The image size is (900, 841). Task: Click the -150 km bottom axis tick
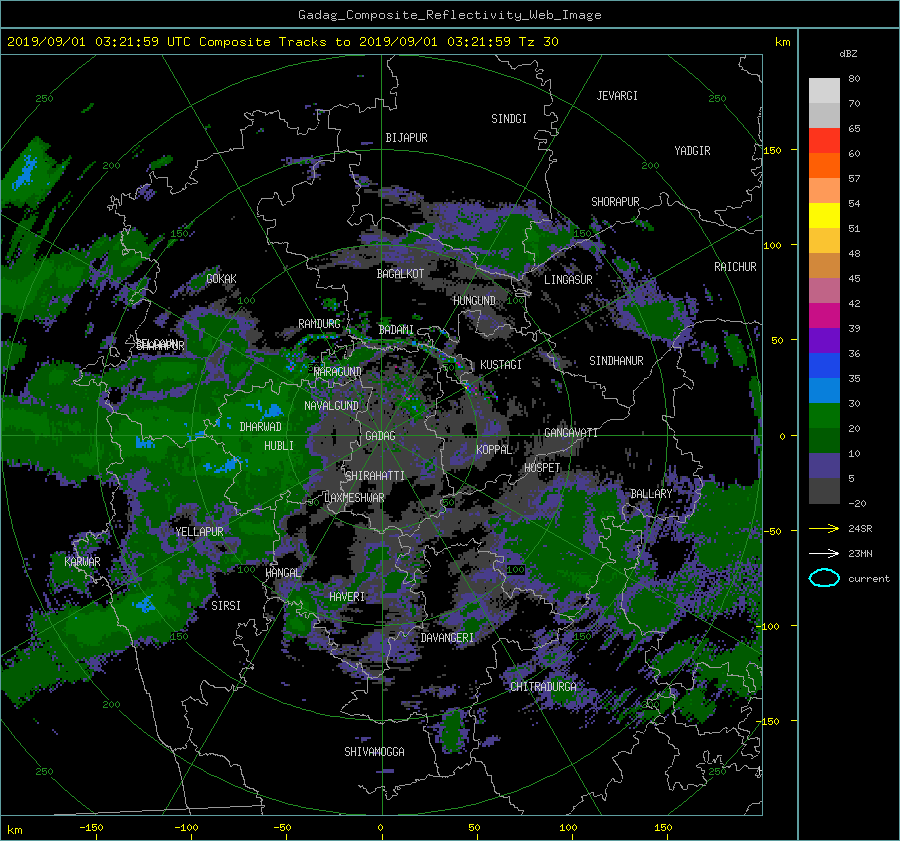[91, 827]
